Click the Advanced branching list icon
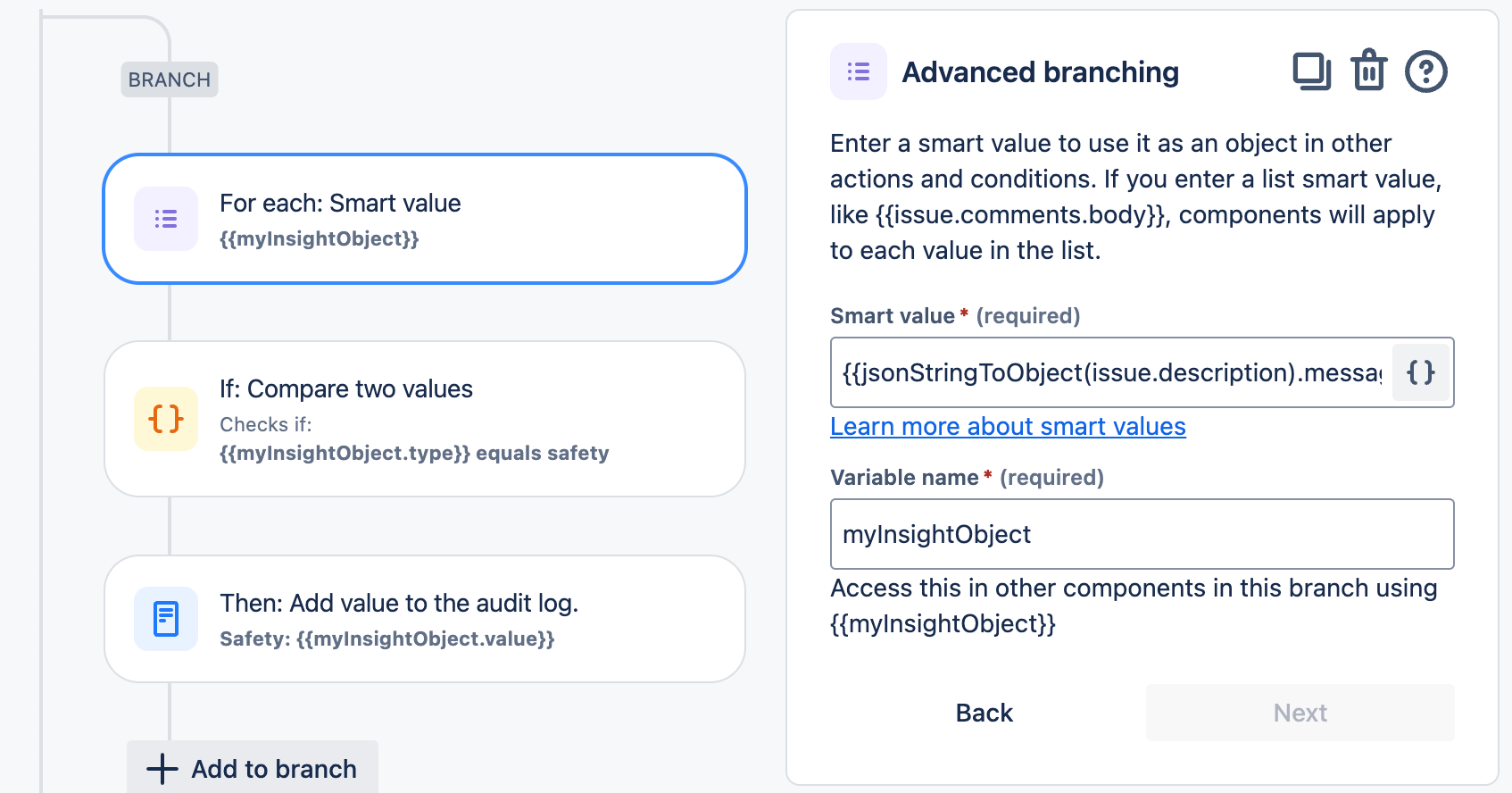The height and width of the screenshot is (793, 1512). click(859, 71)
